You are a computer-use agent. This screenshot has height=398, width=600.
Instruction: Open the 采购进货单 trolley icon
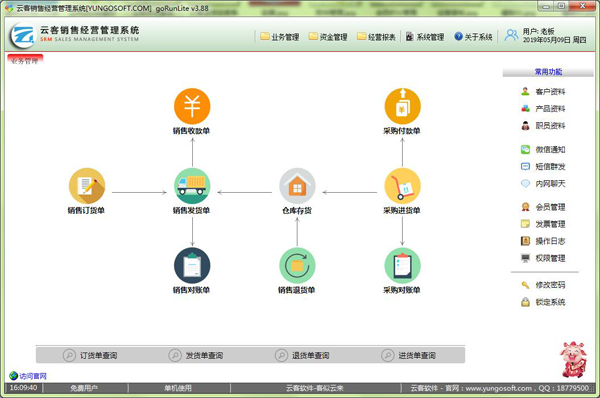402,186
